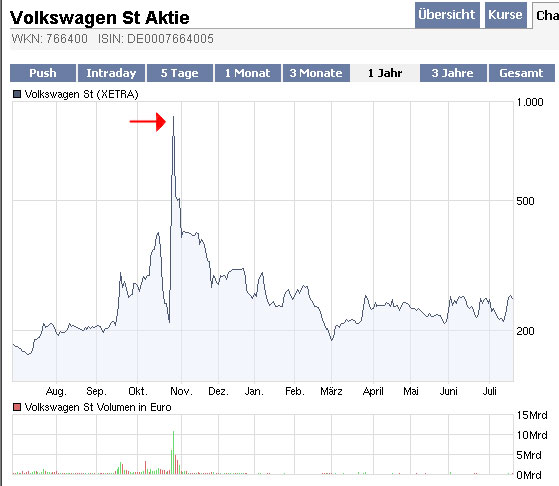
Task: Click the Okt. axis label
Action: [x=138, y=392]
